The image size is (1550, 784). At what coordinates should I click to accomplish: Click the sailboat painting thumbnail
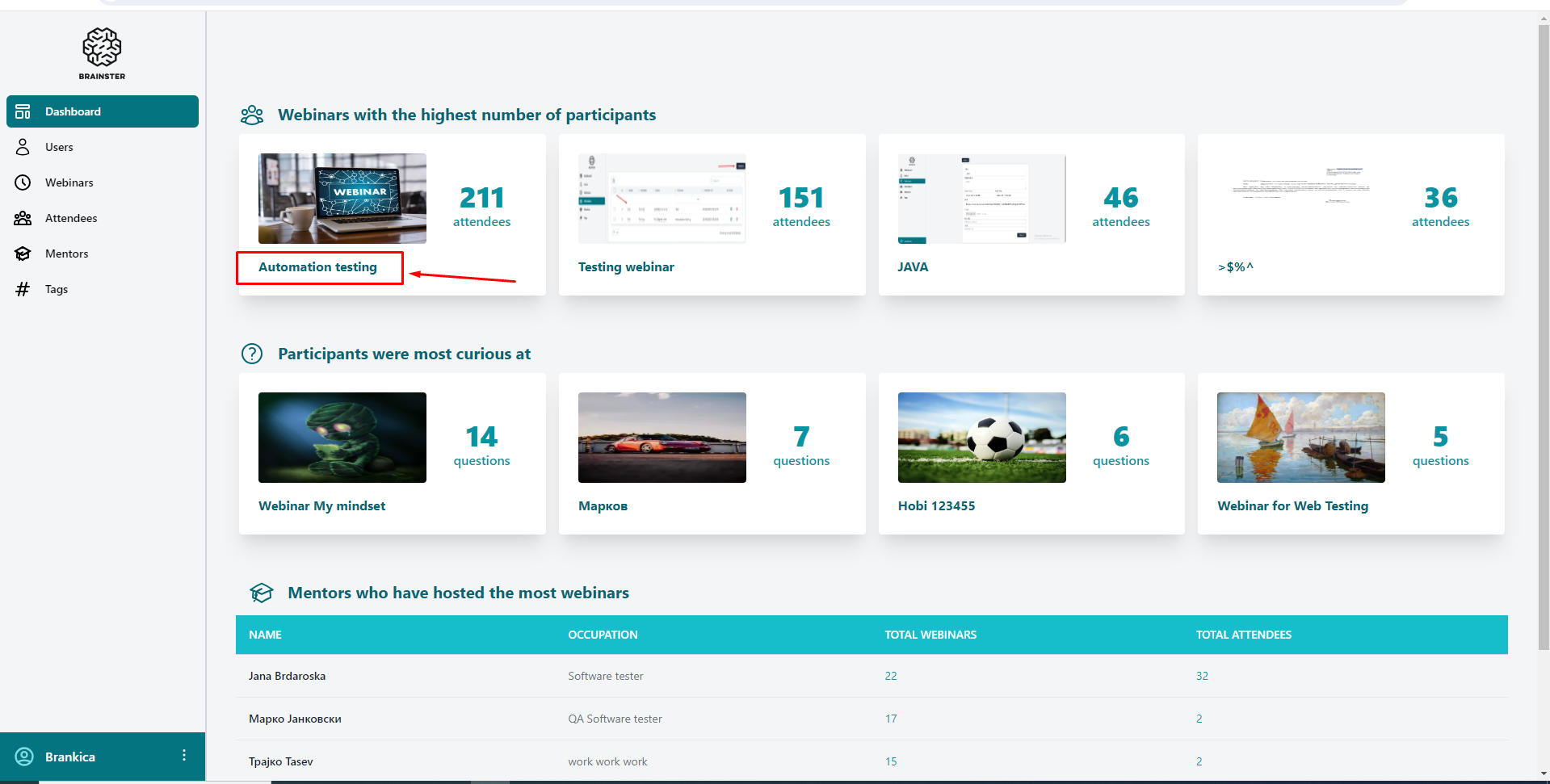point(1300,438)
